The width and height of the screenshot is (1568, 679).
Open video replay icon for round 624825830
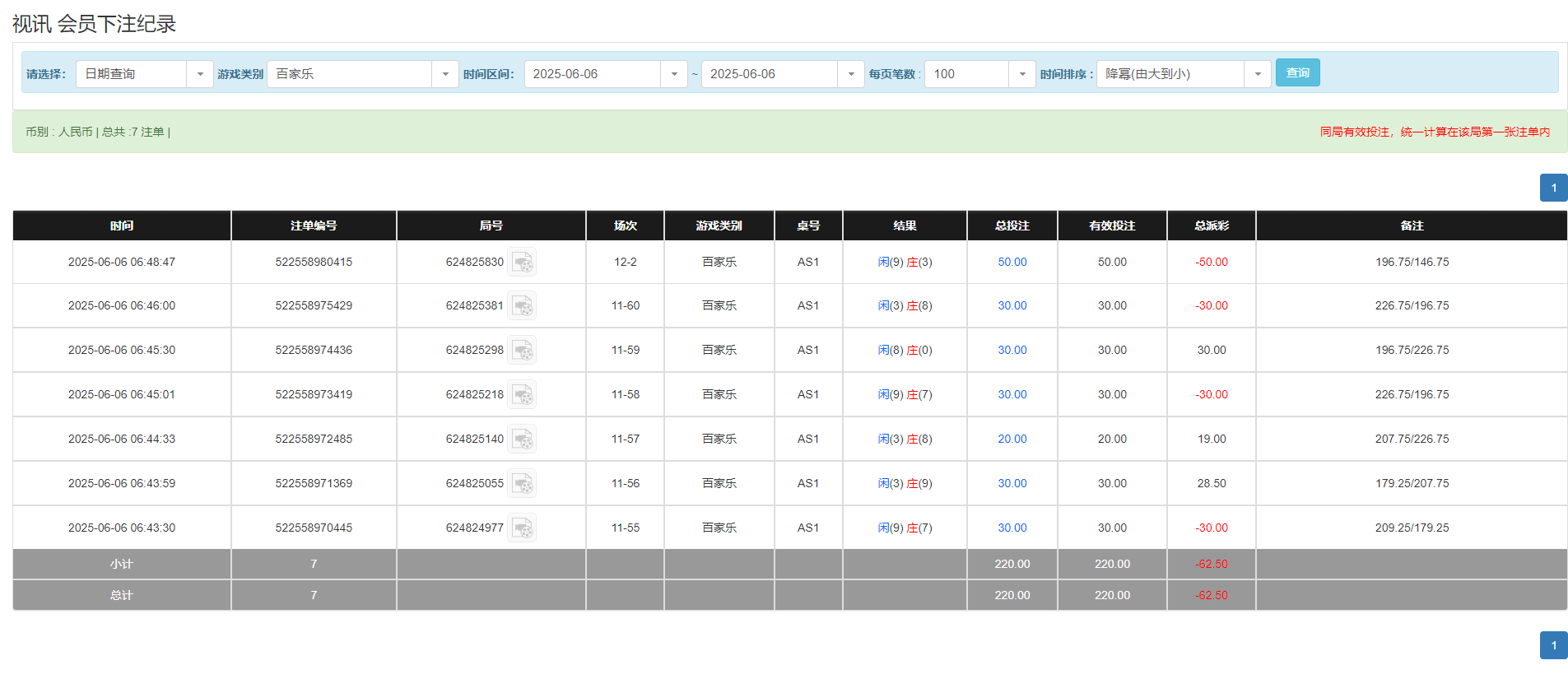[x=522, y=263]
